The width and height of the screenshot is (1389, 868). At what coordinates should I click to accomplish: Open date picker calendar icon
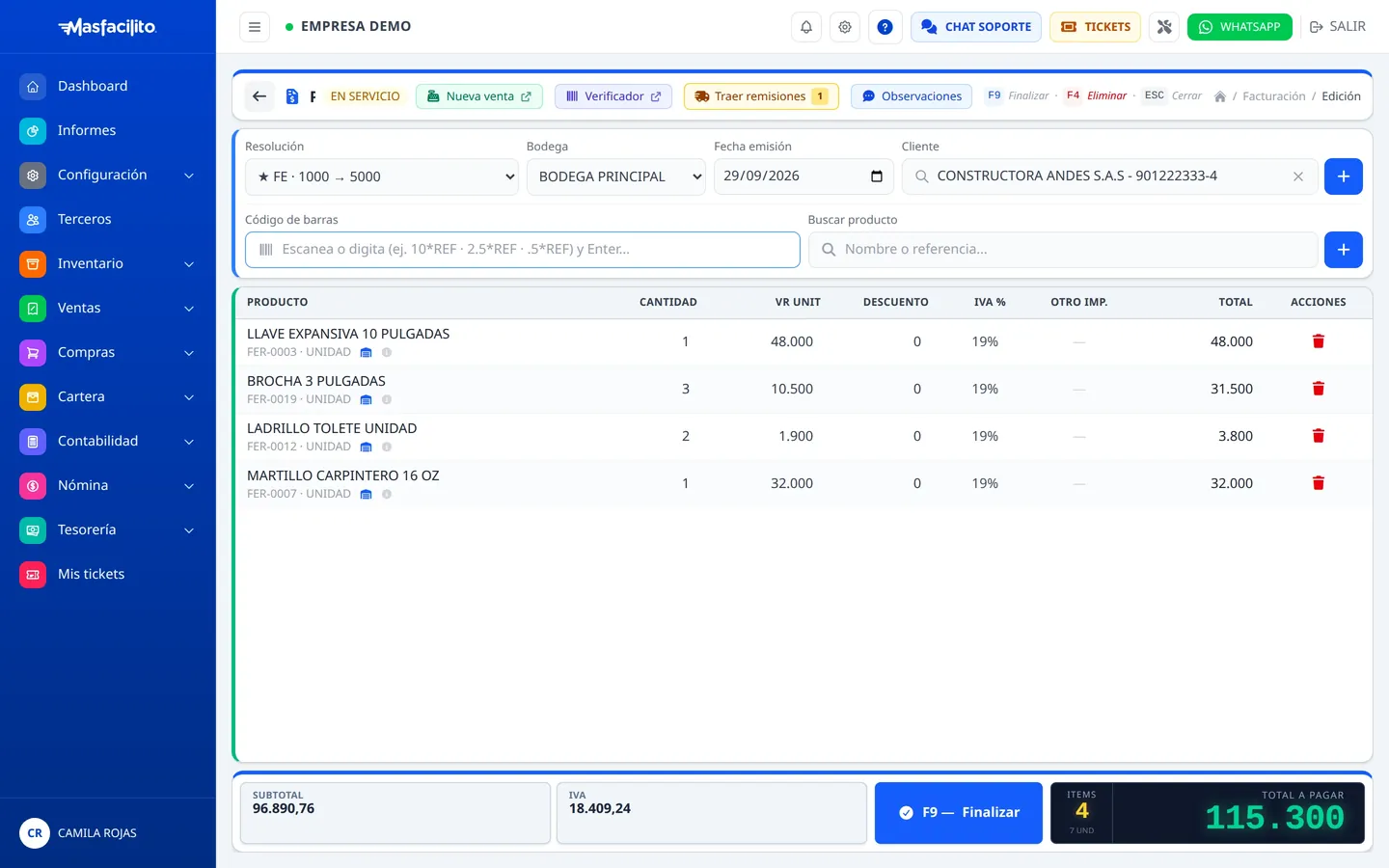click(877, 176)
